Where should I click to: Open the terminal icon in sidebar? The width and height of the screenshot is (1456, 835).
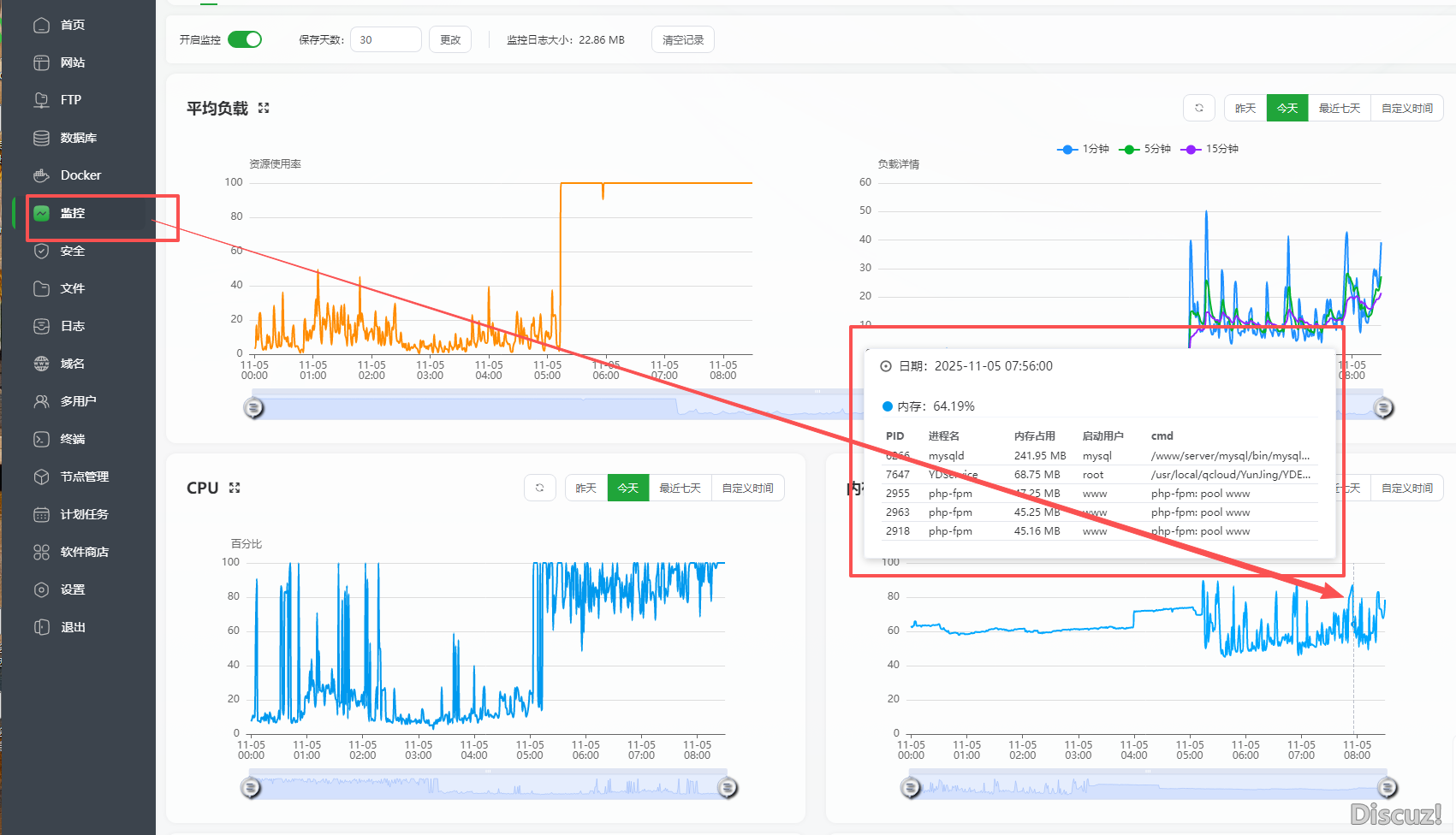41,439
